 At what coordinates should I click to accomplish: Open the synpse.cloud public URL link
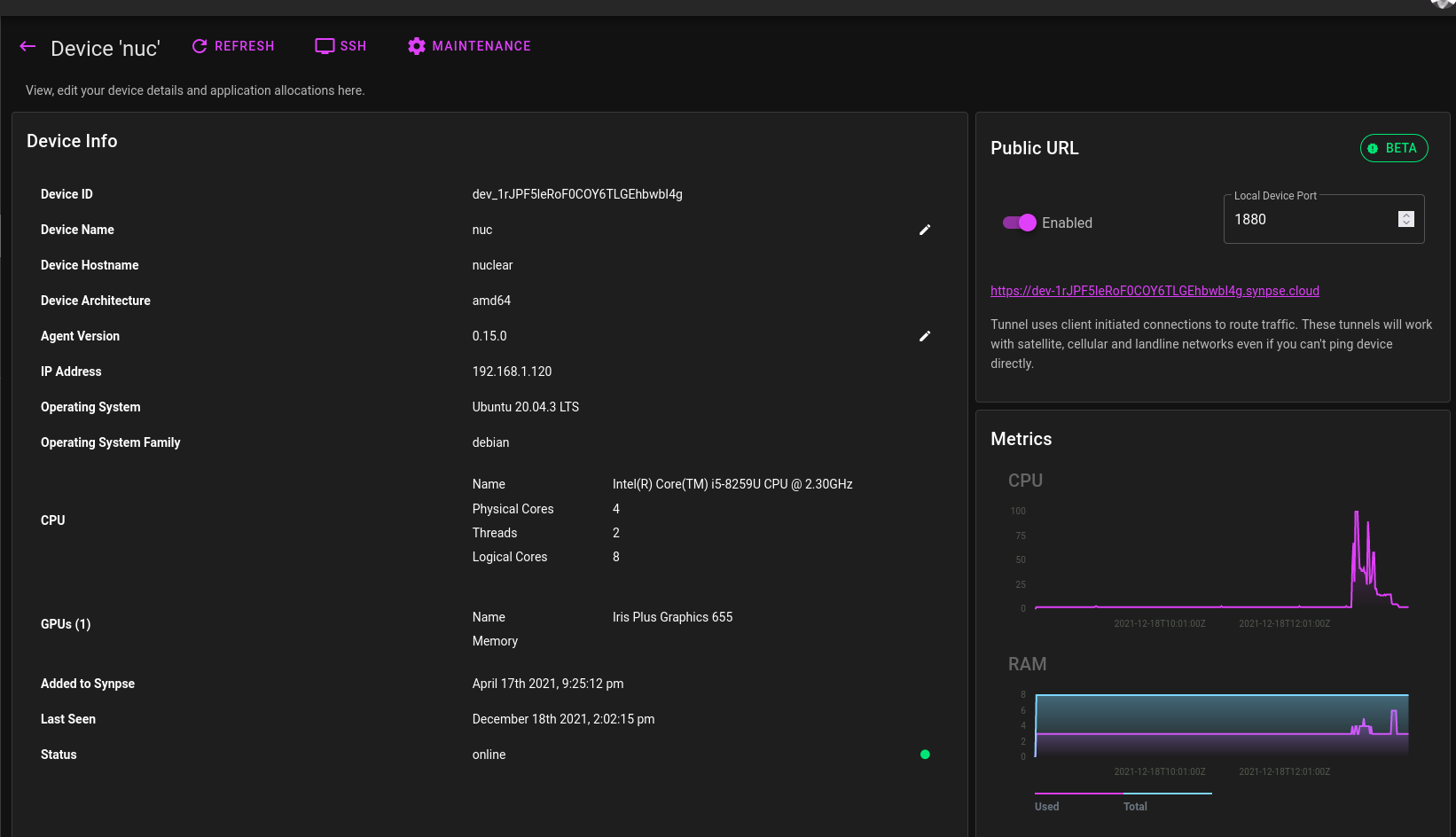coord(1155,291)
